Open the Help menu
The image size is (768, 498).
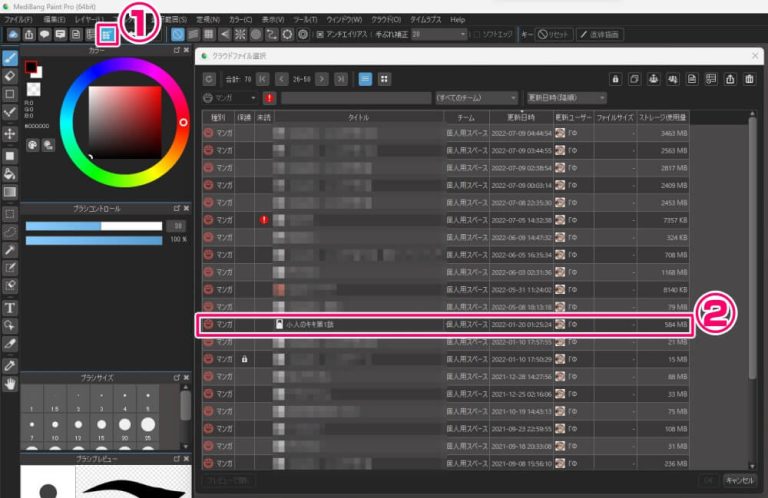tap(457, 19)
